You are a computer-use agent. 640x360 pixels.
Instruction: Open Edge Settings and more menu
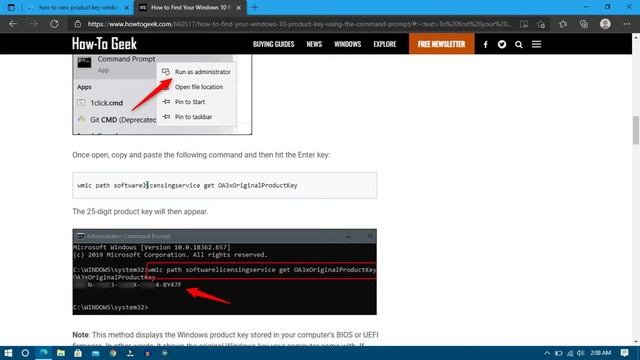click(x=627, y=24)
